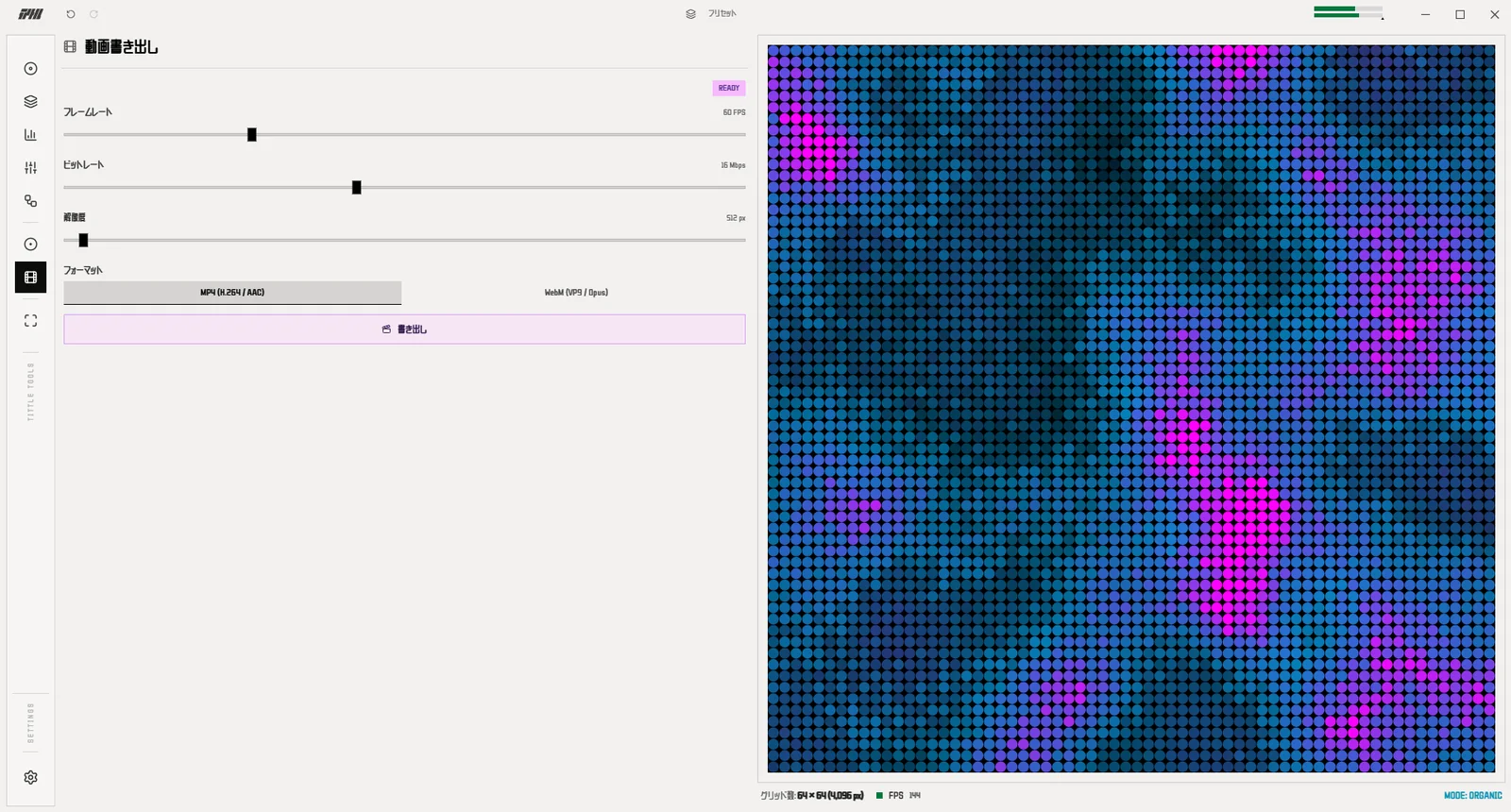Click the film icon beside 動画書き出し heading
The height and width of the screenshot is (812, 1511).
pyautogui.click(x=70, y=46)
